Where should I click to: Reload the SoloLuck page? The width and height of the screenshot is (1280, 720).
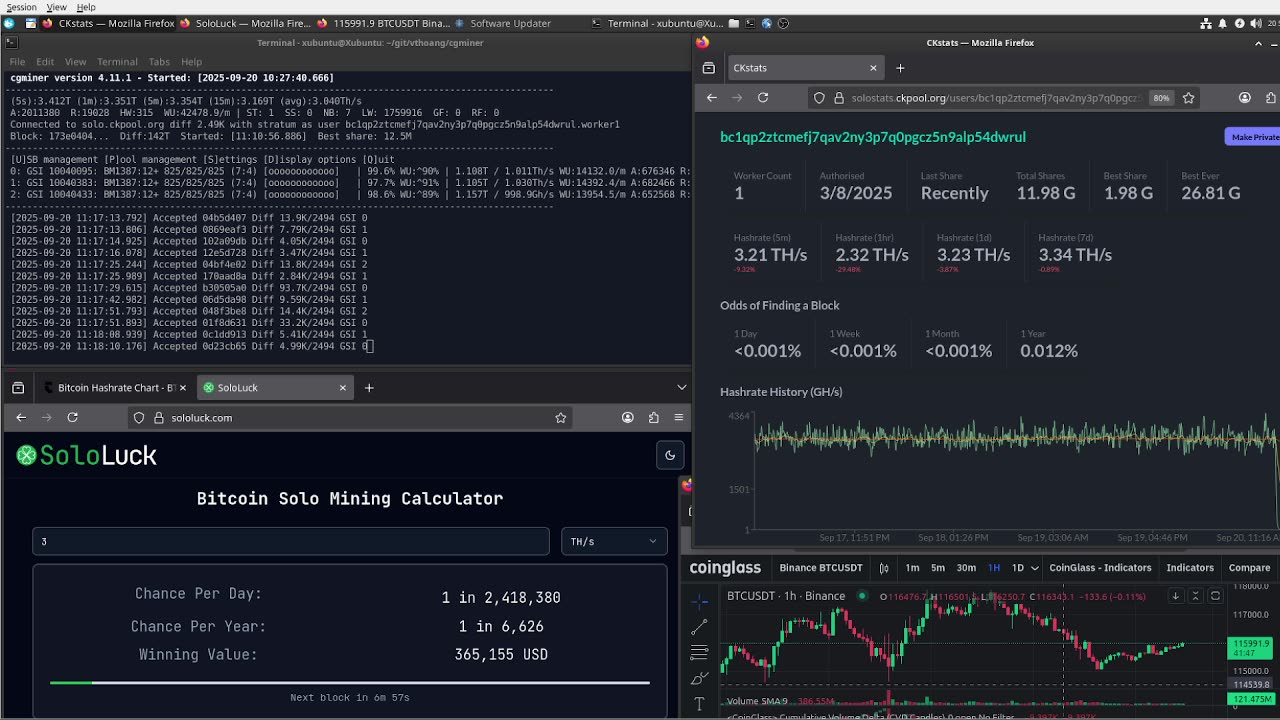click(x=72, y=417)
